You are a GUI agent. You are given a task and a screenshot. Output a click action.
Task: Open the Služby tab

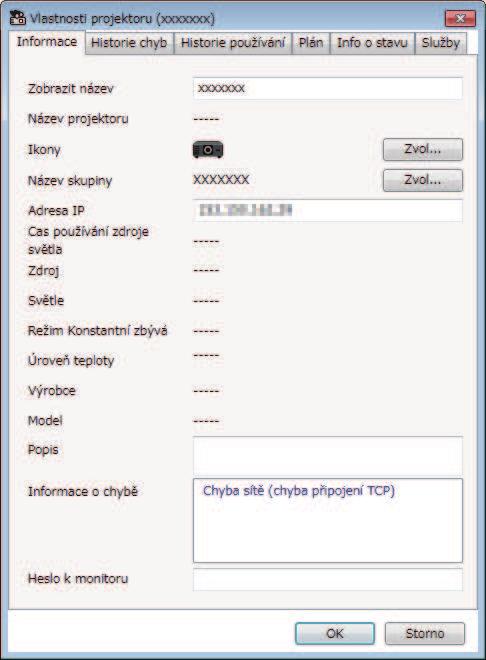[441, 43]
